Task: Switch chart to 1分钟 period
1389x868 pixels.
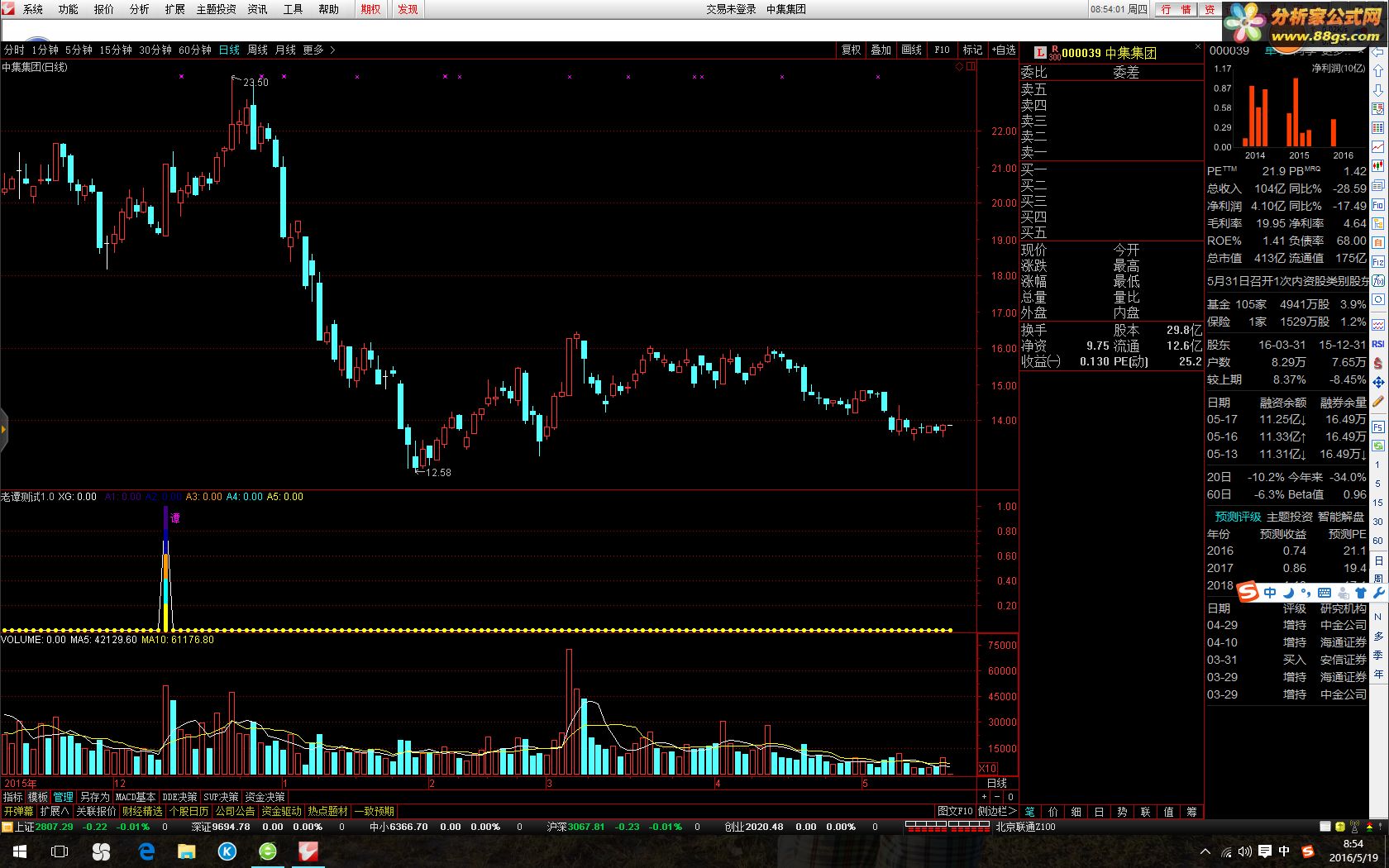Action: coord(45,50)
